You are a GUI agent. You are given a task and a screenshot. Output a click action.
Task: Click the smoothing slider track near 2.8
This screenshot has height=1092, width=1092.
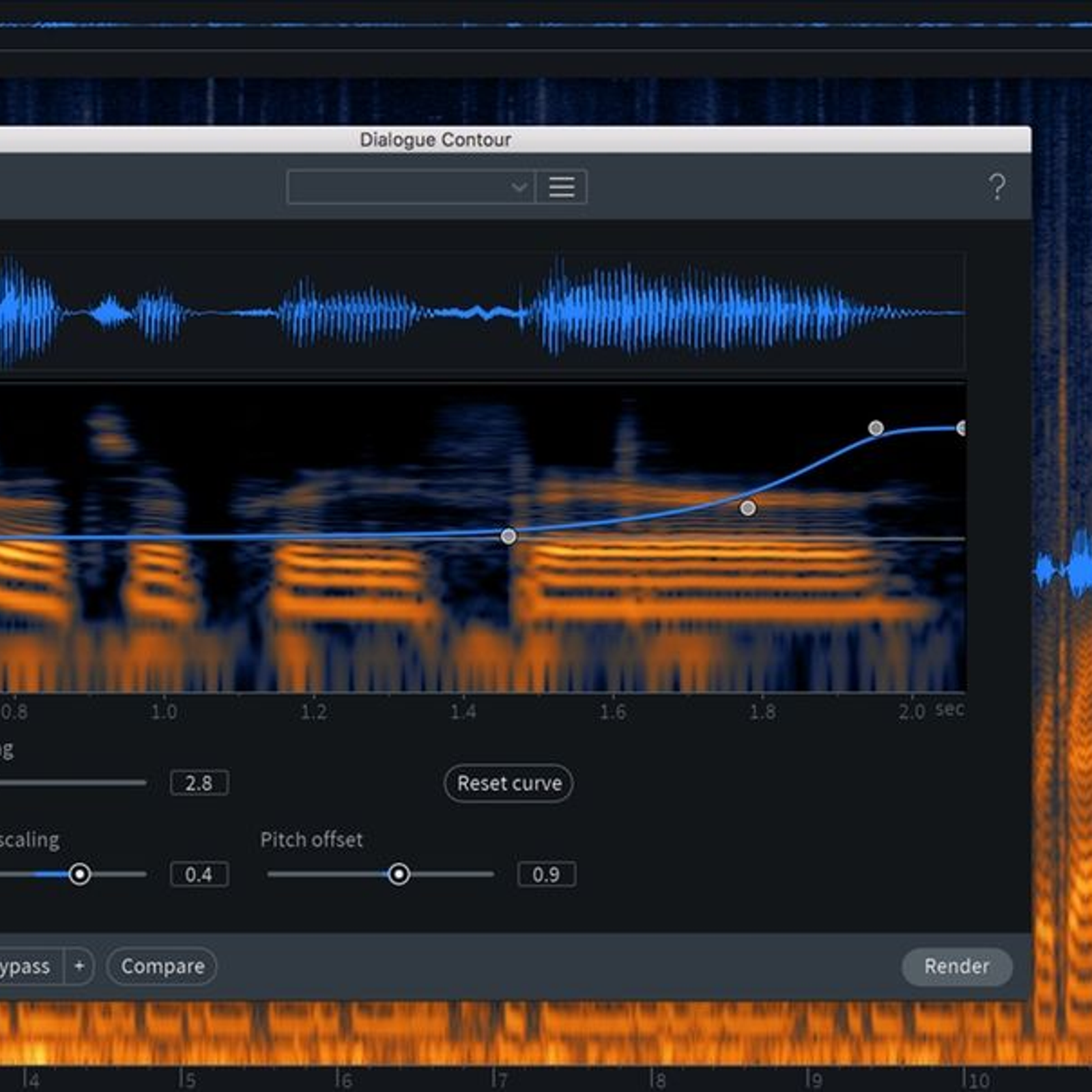pos(73,782)
